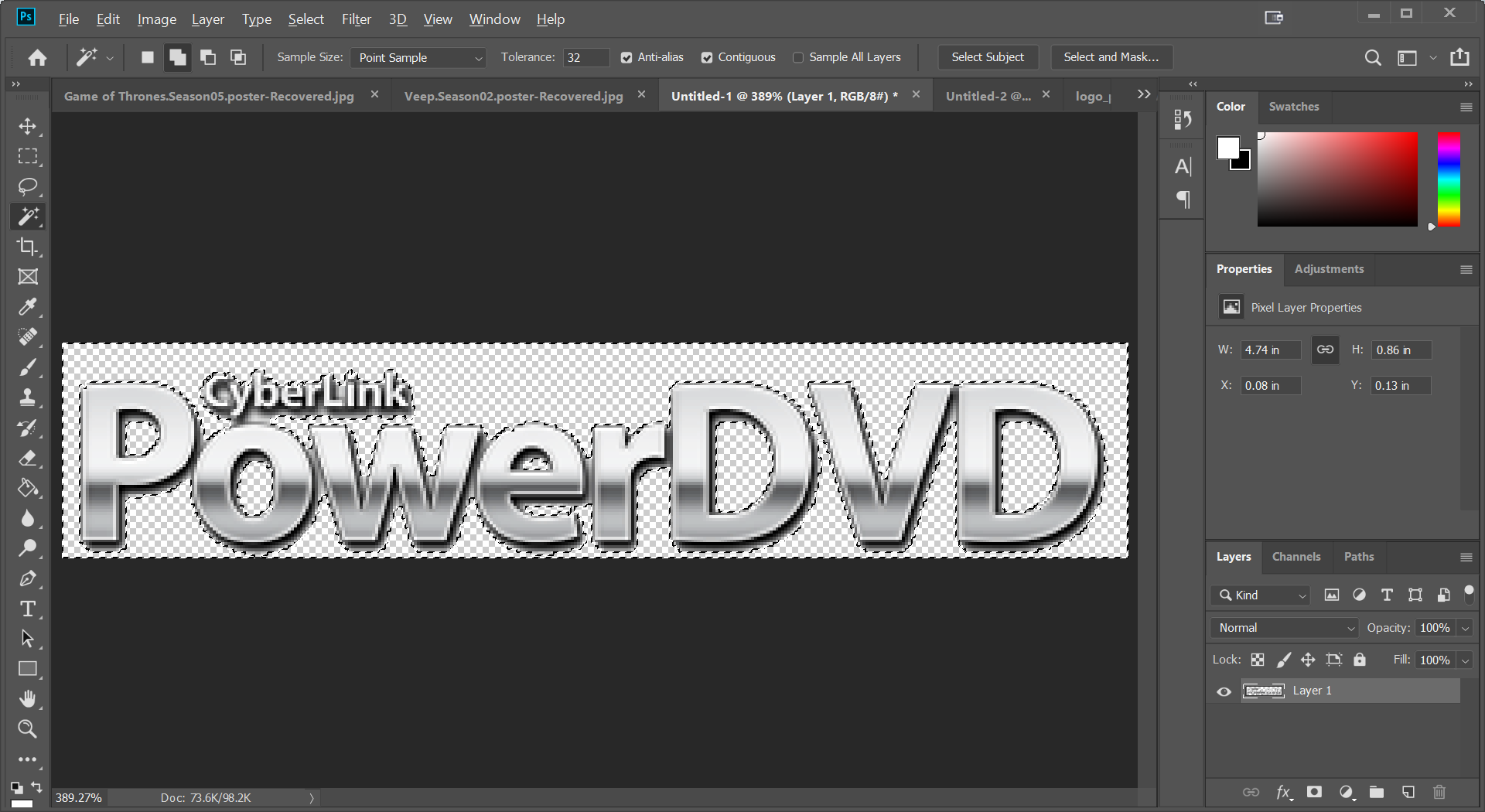Open the Opacity slider dropdown arrow
This screenshot has height=812, width=1485.
tap(1465, 628)
